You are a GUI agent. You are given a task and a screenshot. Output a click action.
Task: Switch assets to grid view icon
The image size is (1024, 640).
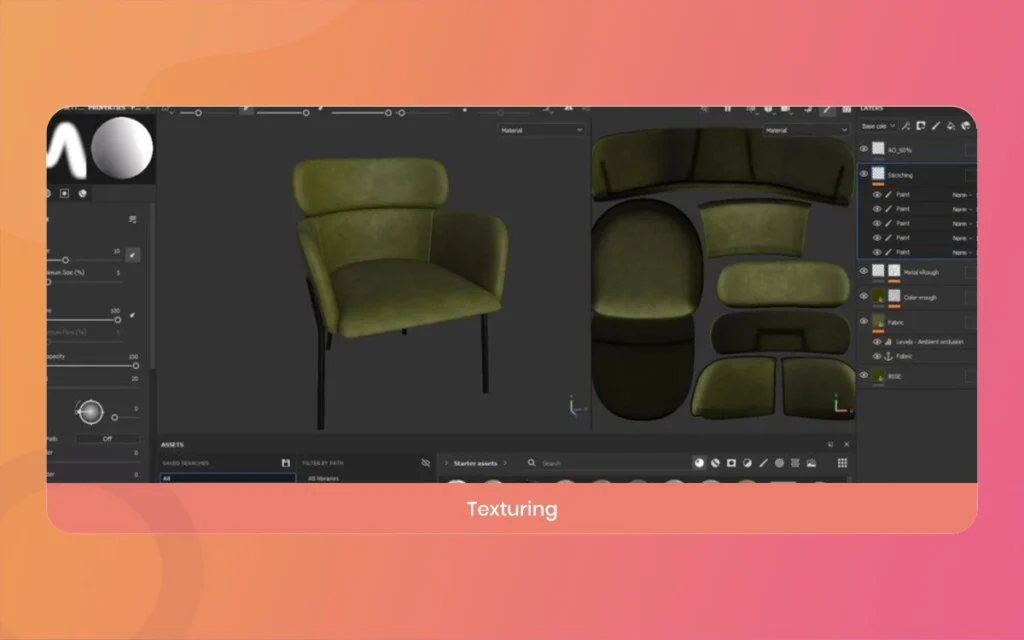coord(842,463)
